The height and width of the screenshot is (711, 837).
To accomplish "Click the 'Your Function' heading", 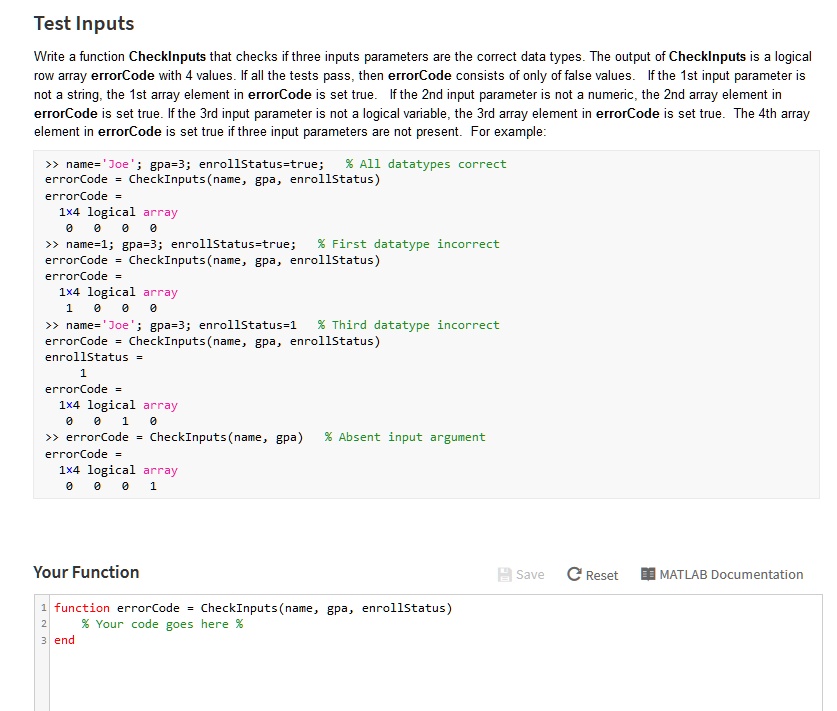I will tap(86, 572).
